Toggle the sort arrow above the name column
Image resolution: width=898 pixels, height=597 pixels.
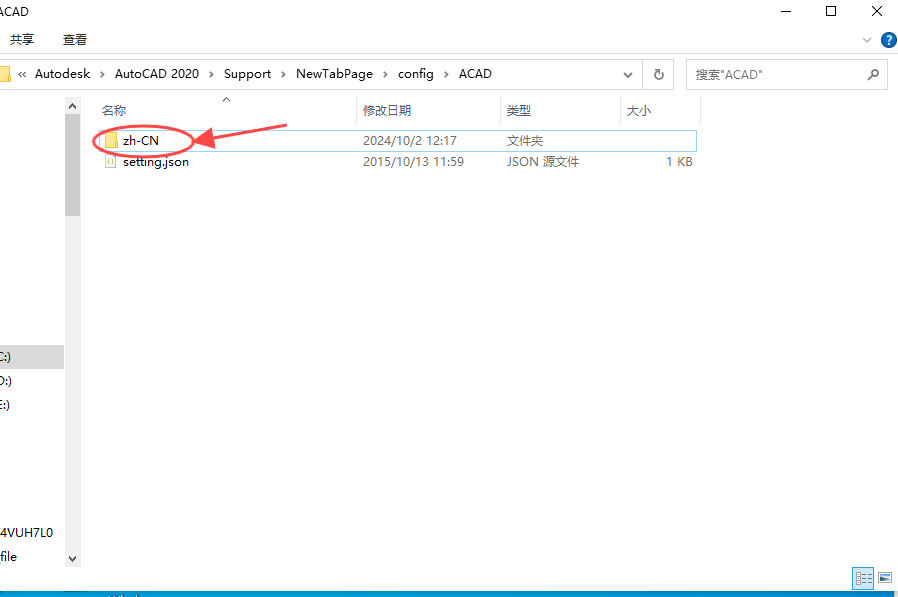(226, 99)
